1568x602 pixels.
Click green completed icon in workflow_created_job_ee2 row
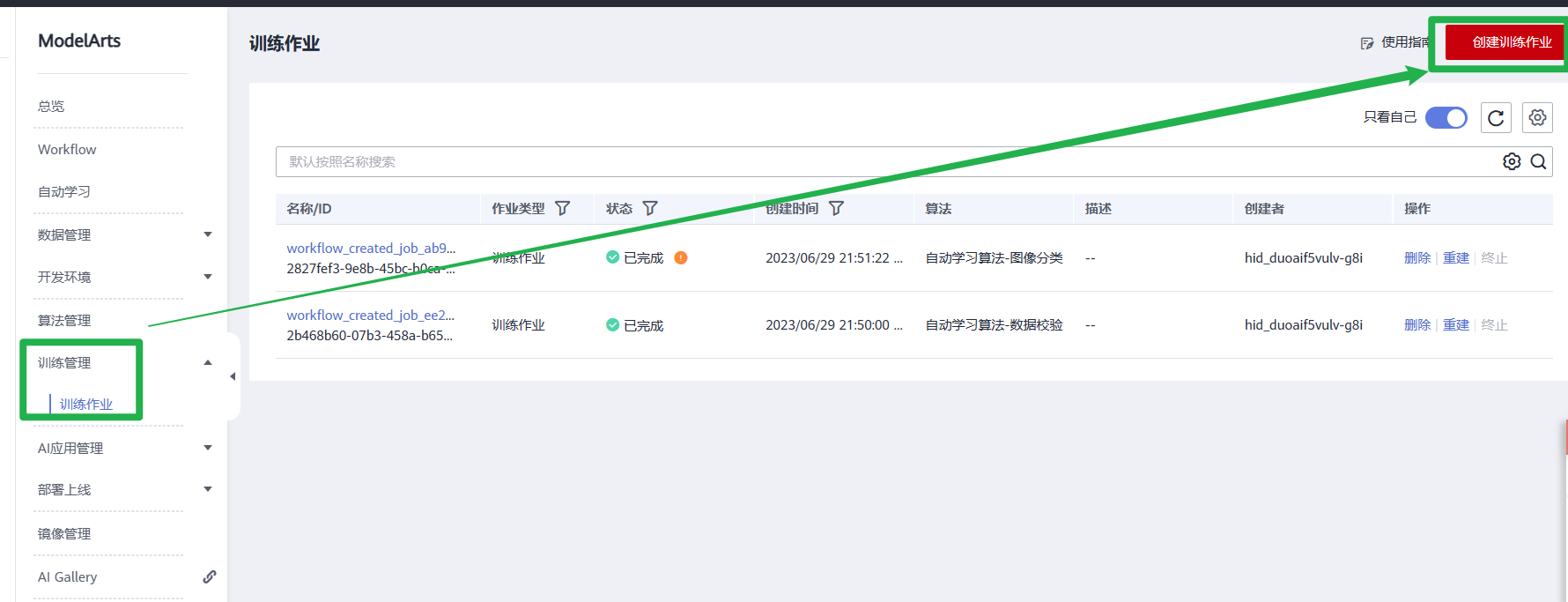tap(612, 325)
